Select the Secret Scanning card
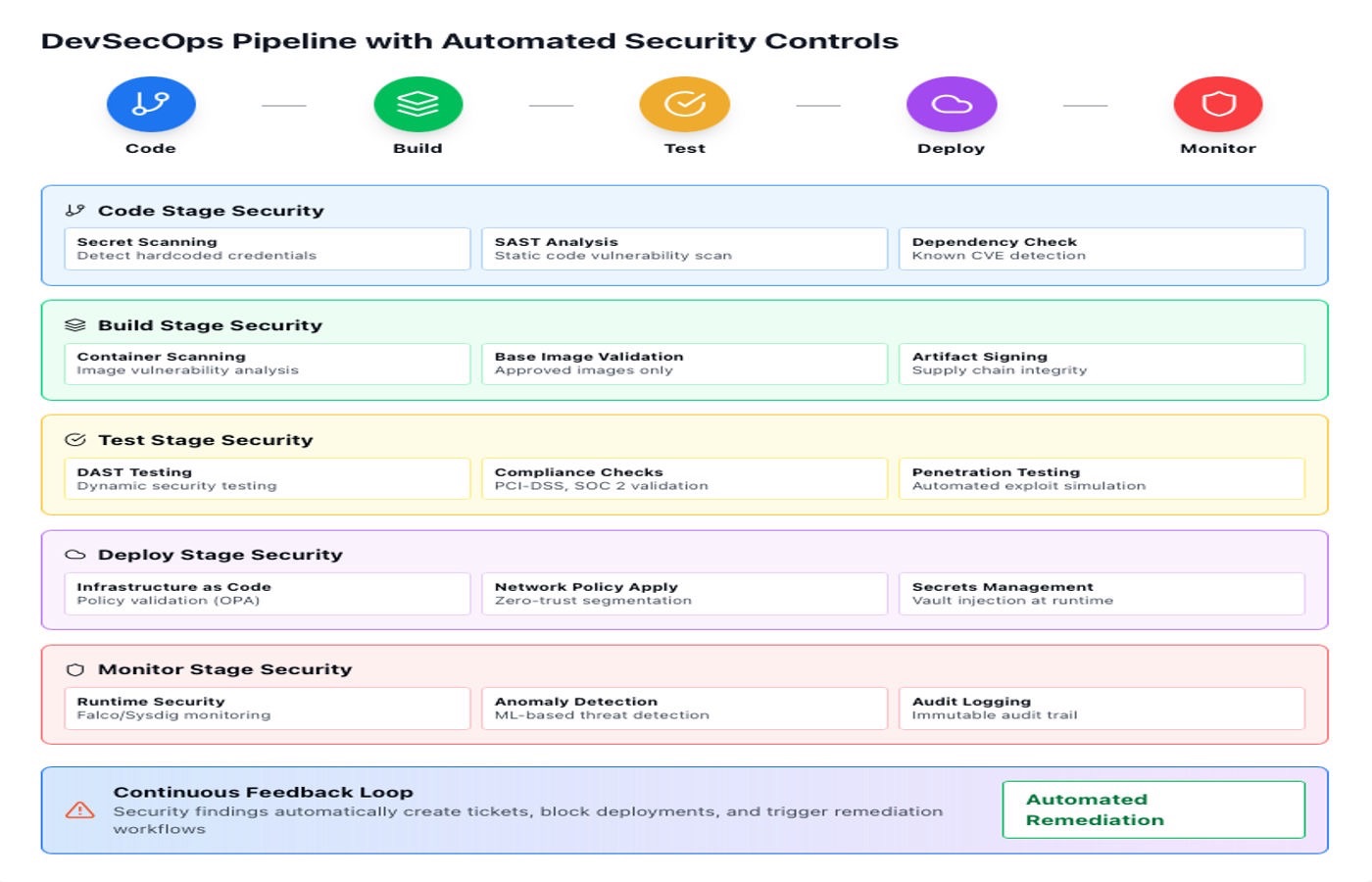Screen dimensions: 1372x882 pyautogui.click(x=267, y=249)
